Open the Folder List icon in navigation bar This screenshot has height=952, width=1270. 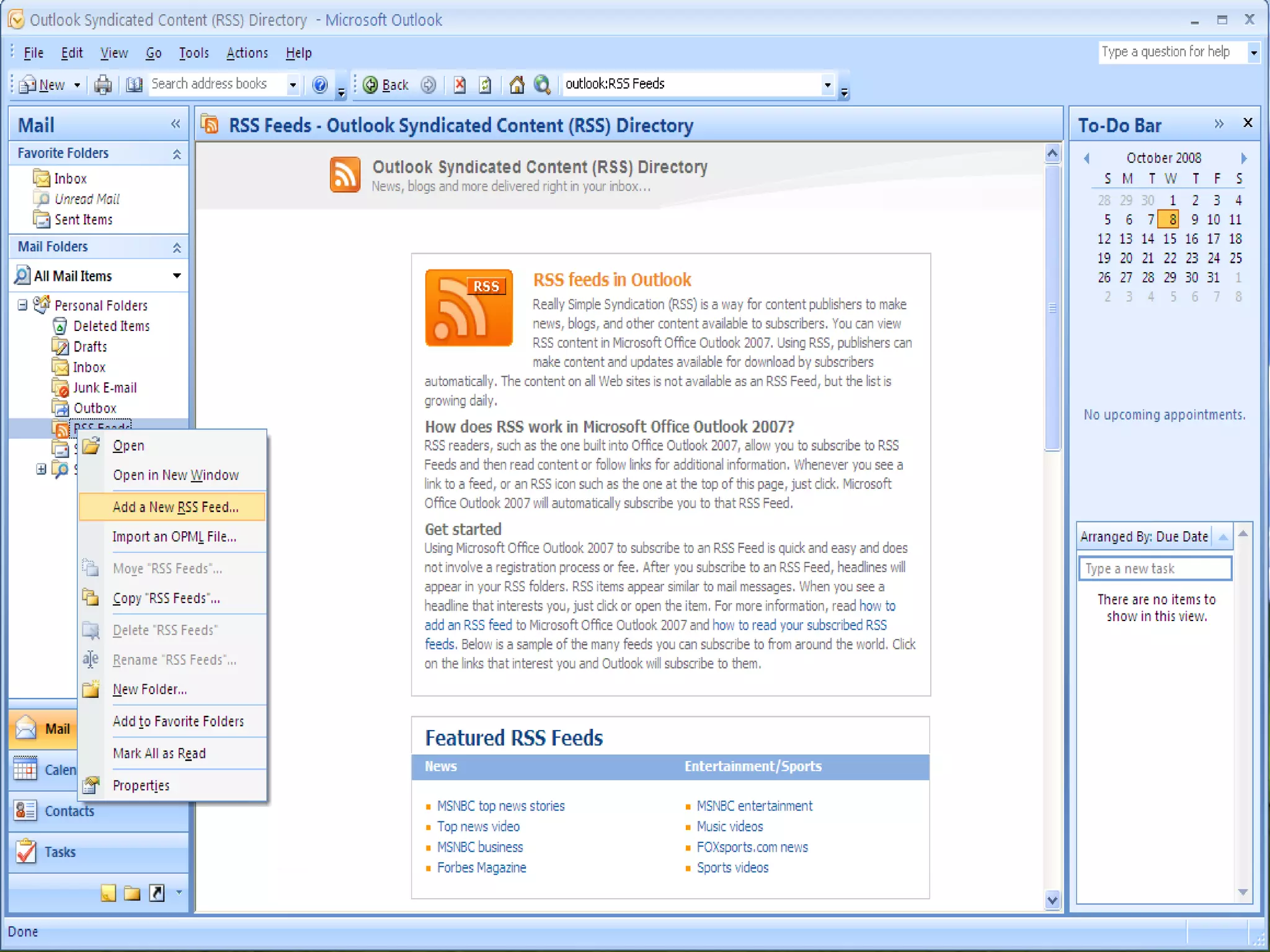tap(131, 893)
